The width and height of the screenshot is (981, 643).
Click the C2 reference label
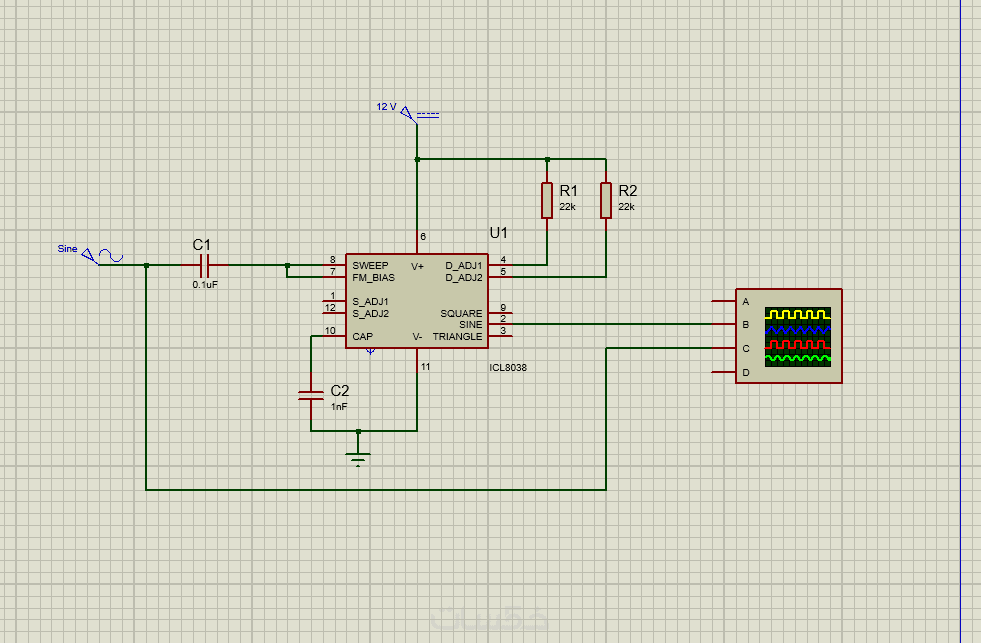coord(340,391)
